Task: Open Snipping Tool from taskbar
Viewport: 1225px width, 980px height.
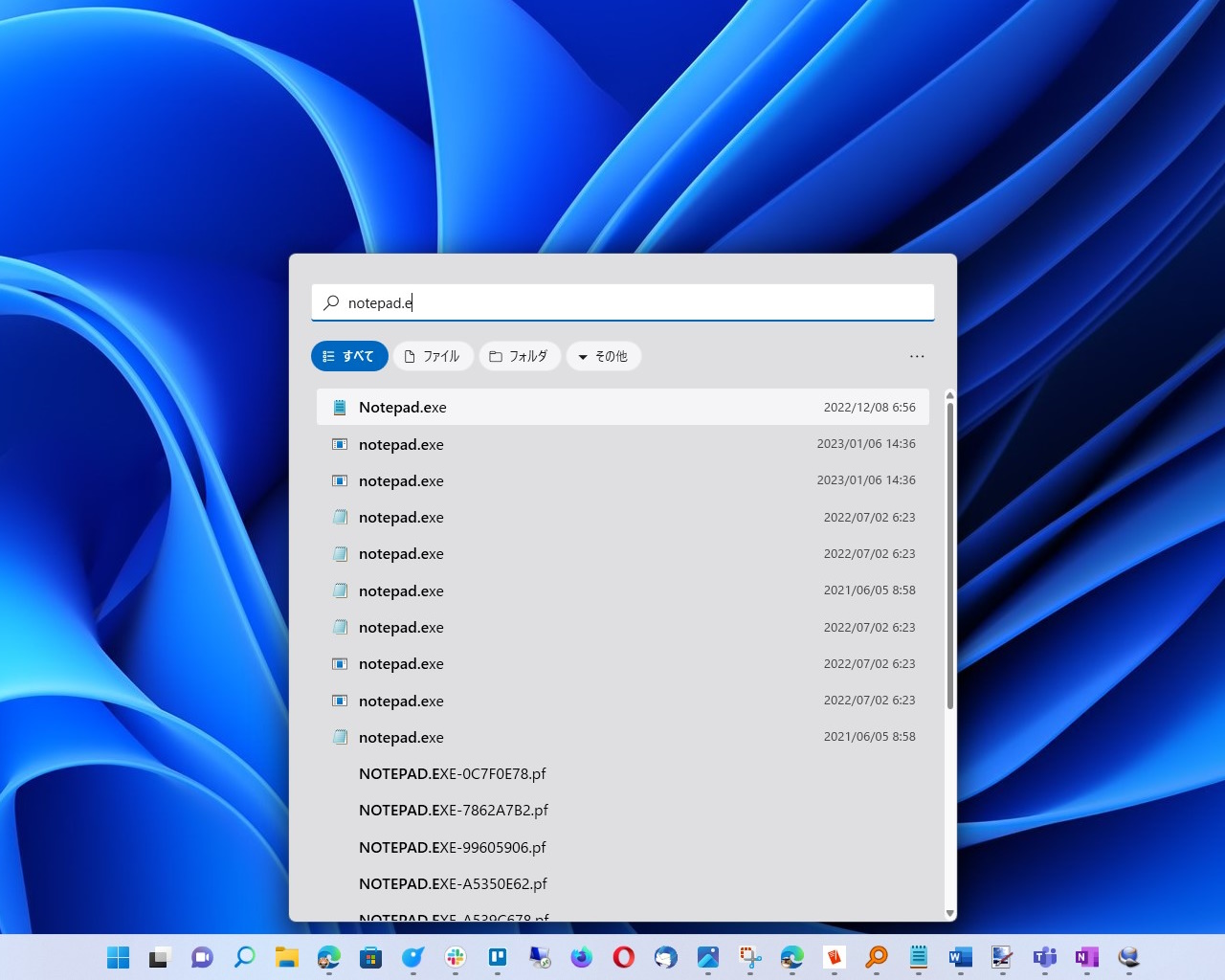Action: coord(750,957)
